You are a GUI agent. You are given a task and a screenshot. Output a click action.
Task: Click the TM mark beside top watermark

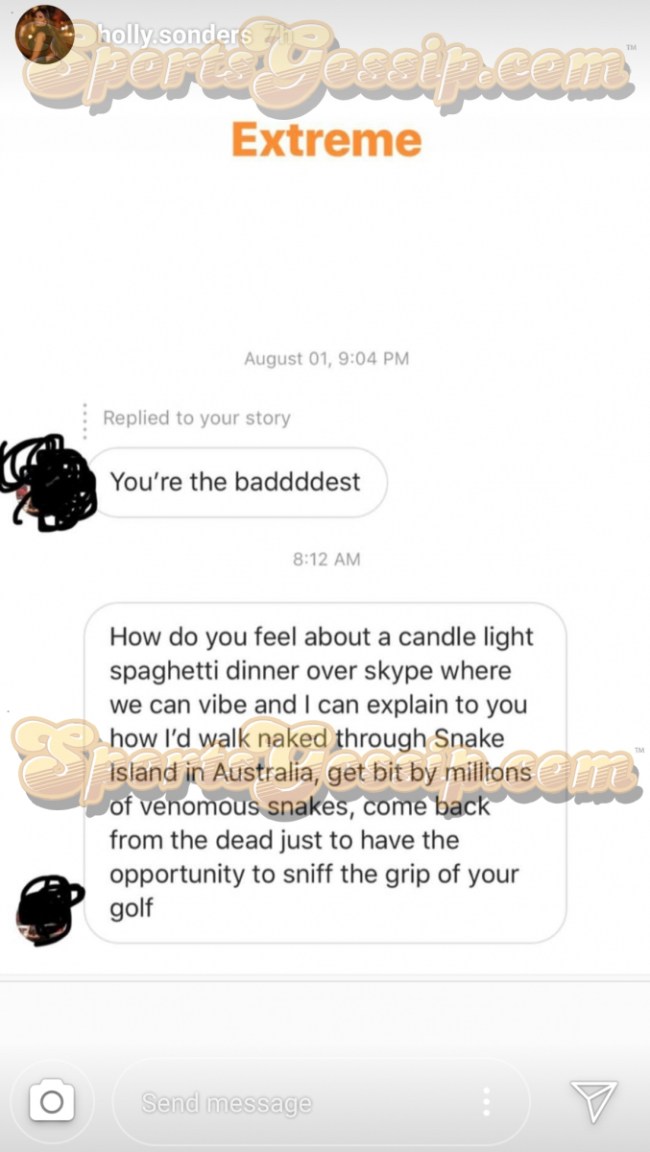point(631,47)
